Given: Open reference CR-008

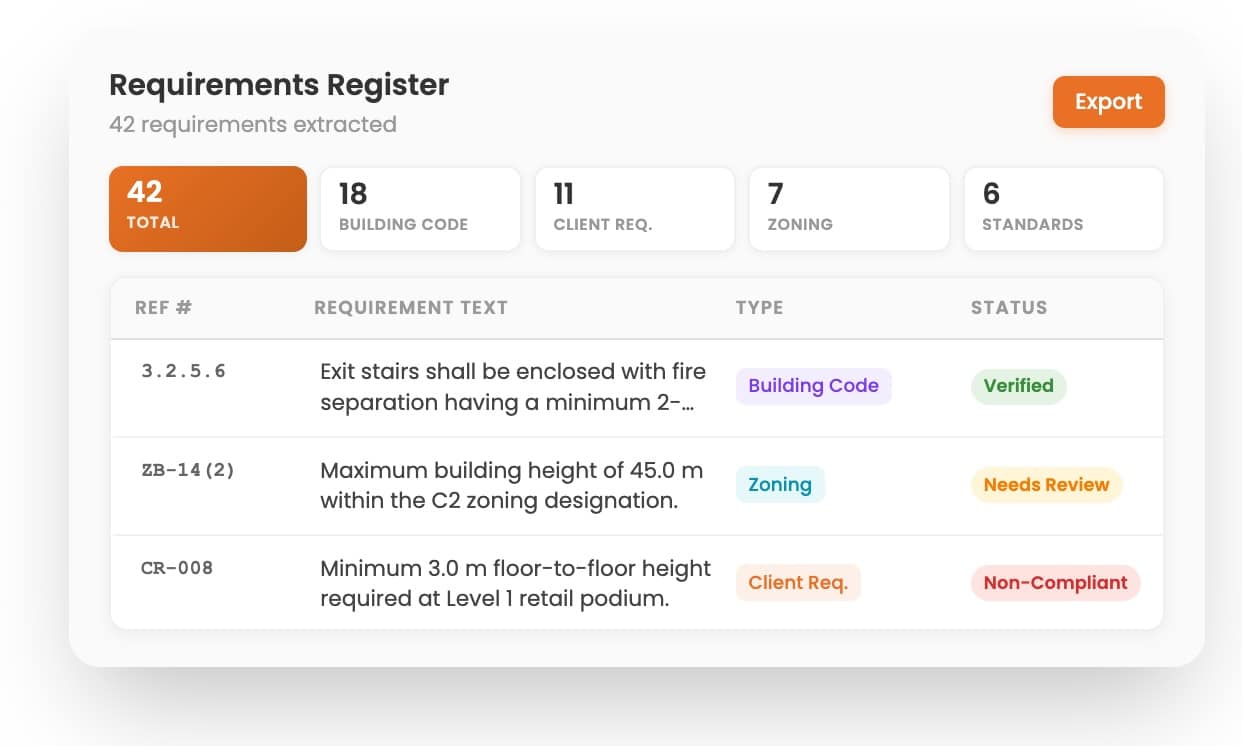Looking at the screenshot, I should pos(177,568).
